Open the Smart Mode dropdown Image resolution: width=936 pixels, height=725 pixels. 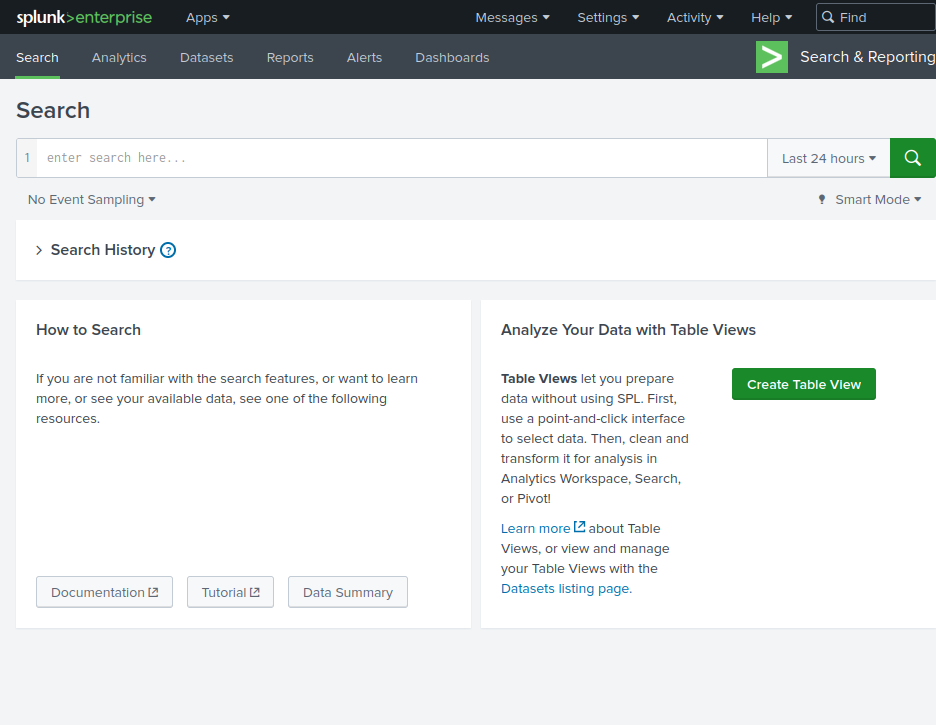[x=870, y=200]
